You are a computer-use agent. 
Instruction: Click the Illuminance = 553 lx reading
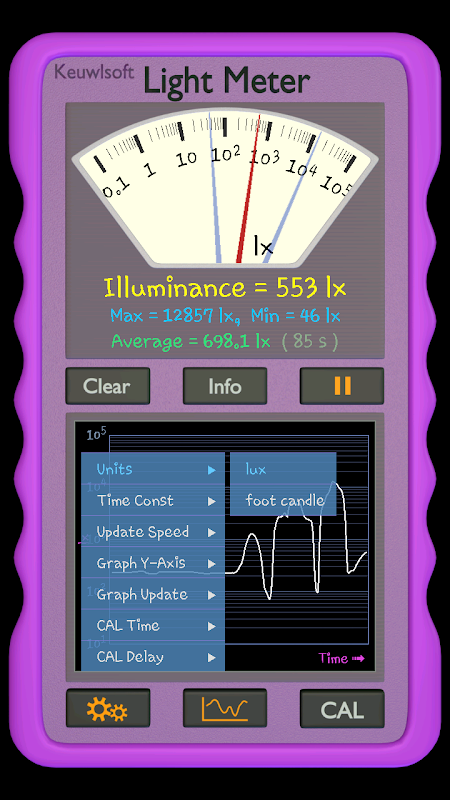(x=225, y=289)
